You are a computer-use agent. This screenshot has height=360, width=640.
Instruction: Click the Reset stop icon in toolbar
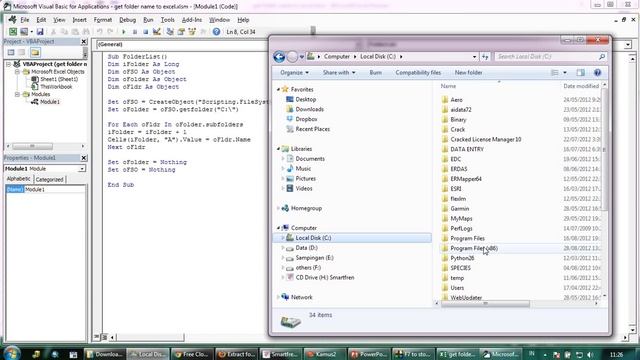[x=145, y=31]
